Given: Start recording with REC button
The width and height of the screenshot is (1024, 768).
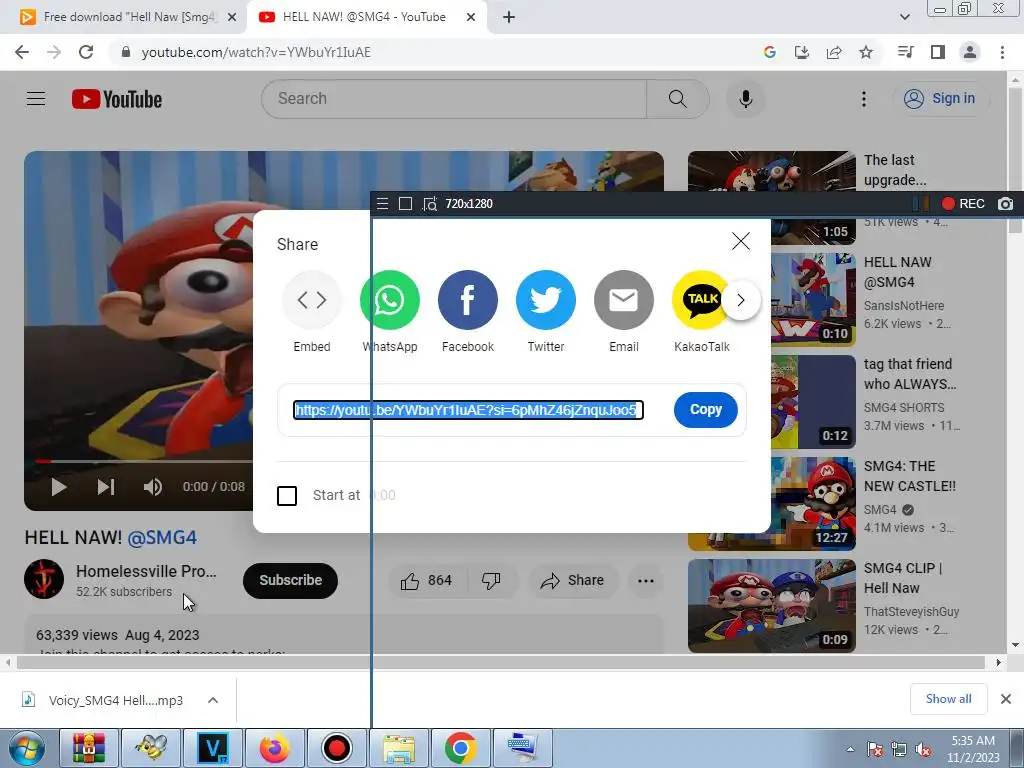Looking at the screenshot, I should point(963,204).
